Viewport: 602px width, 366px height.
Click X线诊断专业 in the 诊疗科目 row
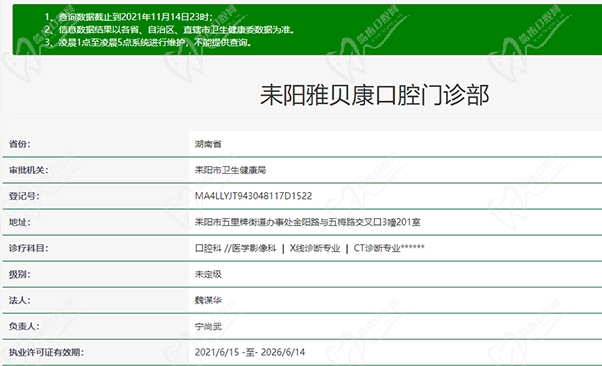tap(315, 248)
